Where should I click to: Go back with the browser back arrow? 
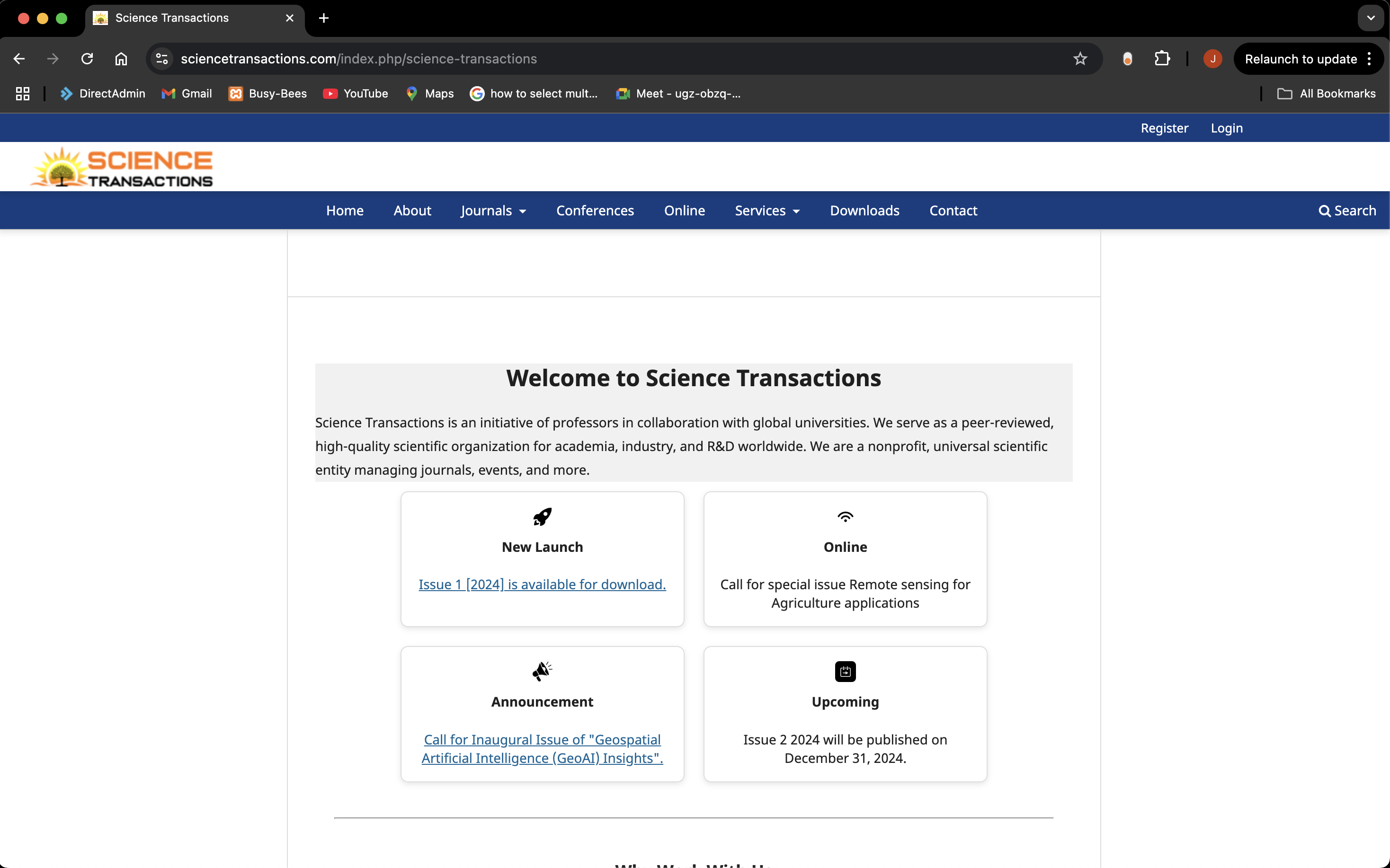(19, 59)
